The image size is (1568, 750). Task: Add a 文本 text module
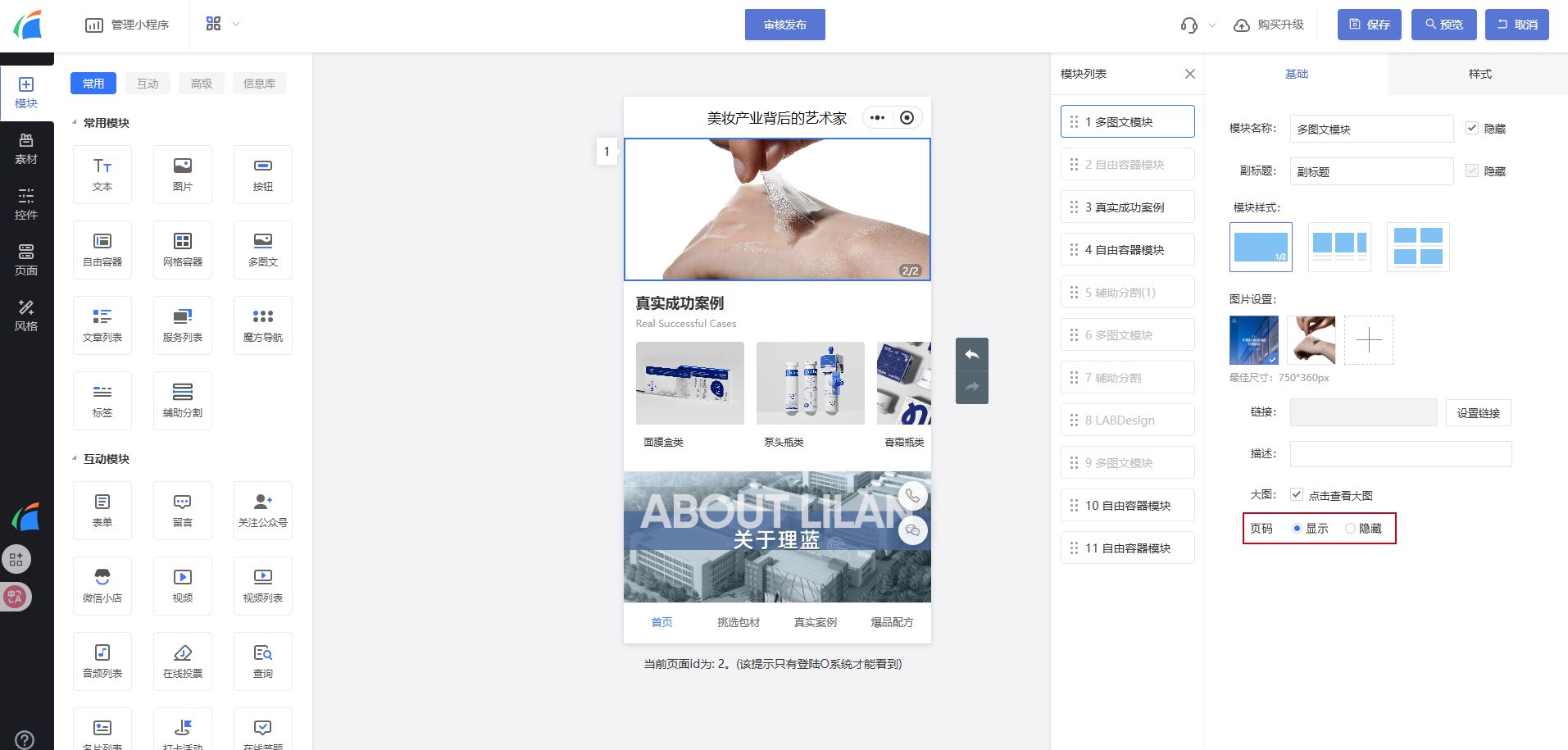[x=102, y=175]
